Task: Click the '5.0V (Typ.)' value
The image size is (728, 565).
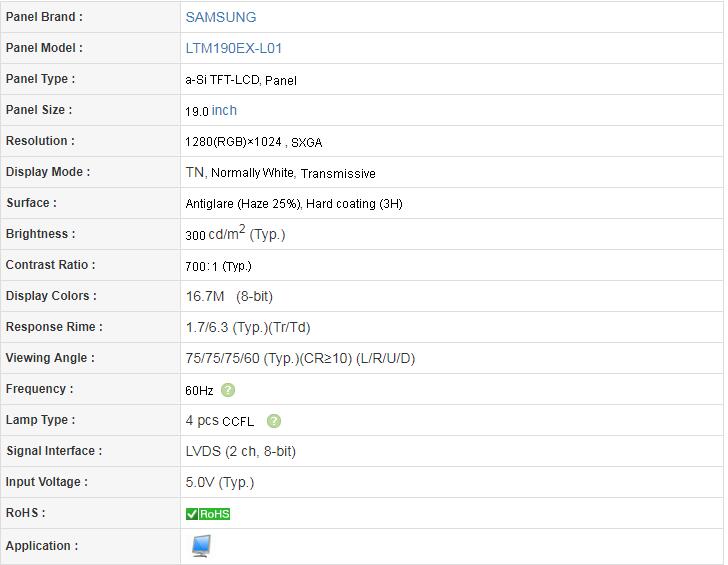Action: coord(220,482)
